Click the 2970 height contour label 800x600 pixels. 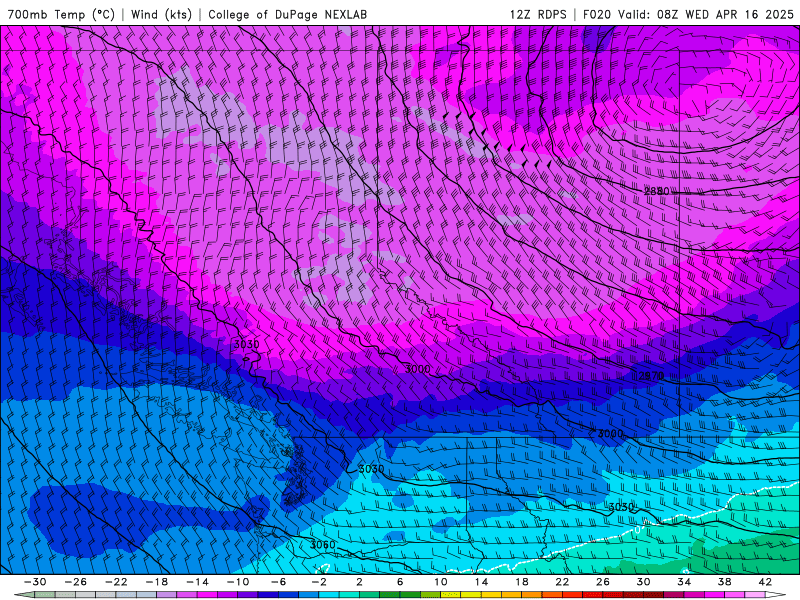[x=652, y=376]
